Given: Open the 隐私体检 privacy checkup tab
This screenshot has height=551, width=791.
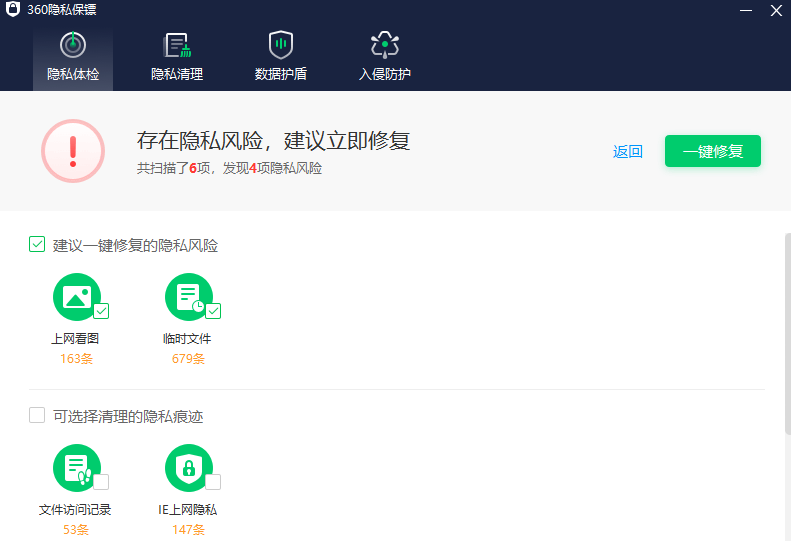Looking at the screenshot, I should (73, 59).
